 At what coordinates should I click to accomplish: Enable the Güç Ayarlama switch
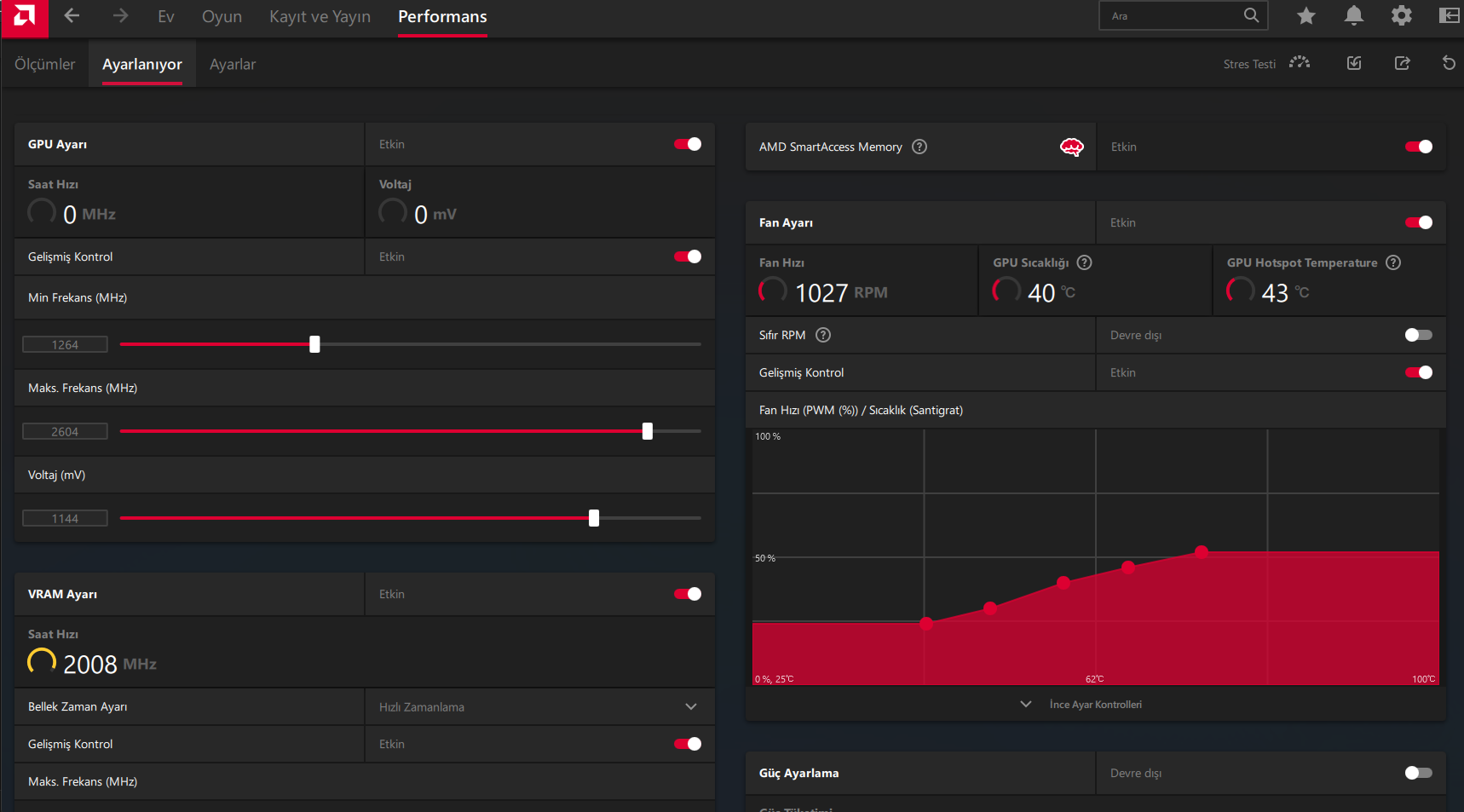coord(1419,773)
